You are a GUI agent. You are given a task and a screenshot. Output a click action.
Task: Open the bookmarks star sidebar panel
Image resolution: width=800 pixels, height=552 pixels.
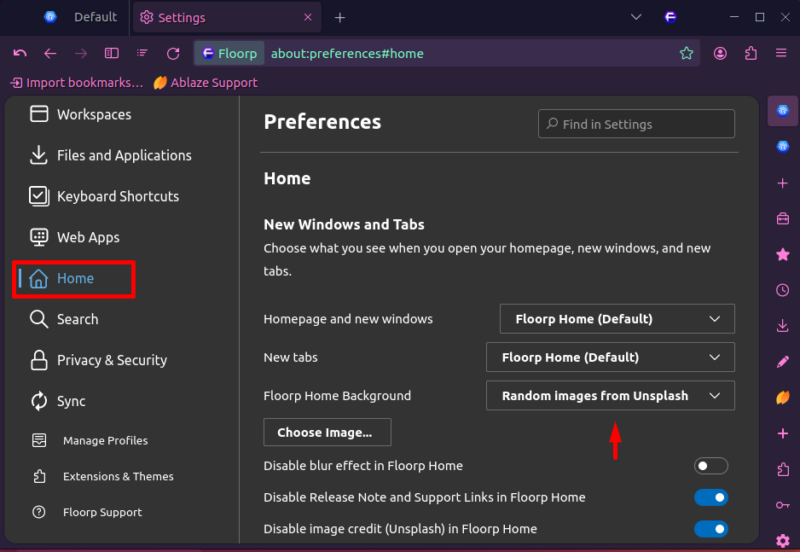tap(783, 254)
